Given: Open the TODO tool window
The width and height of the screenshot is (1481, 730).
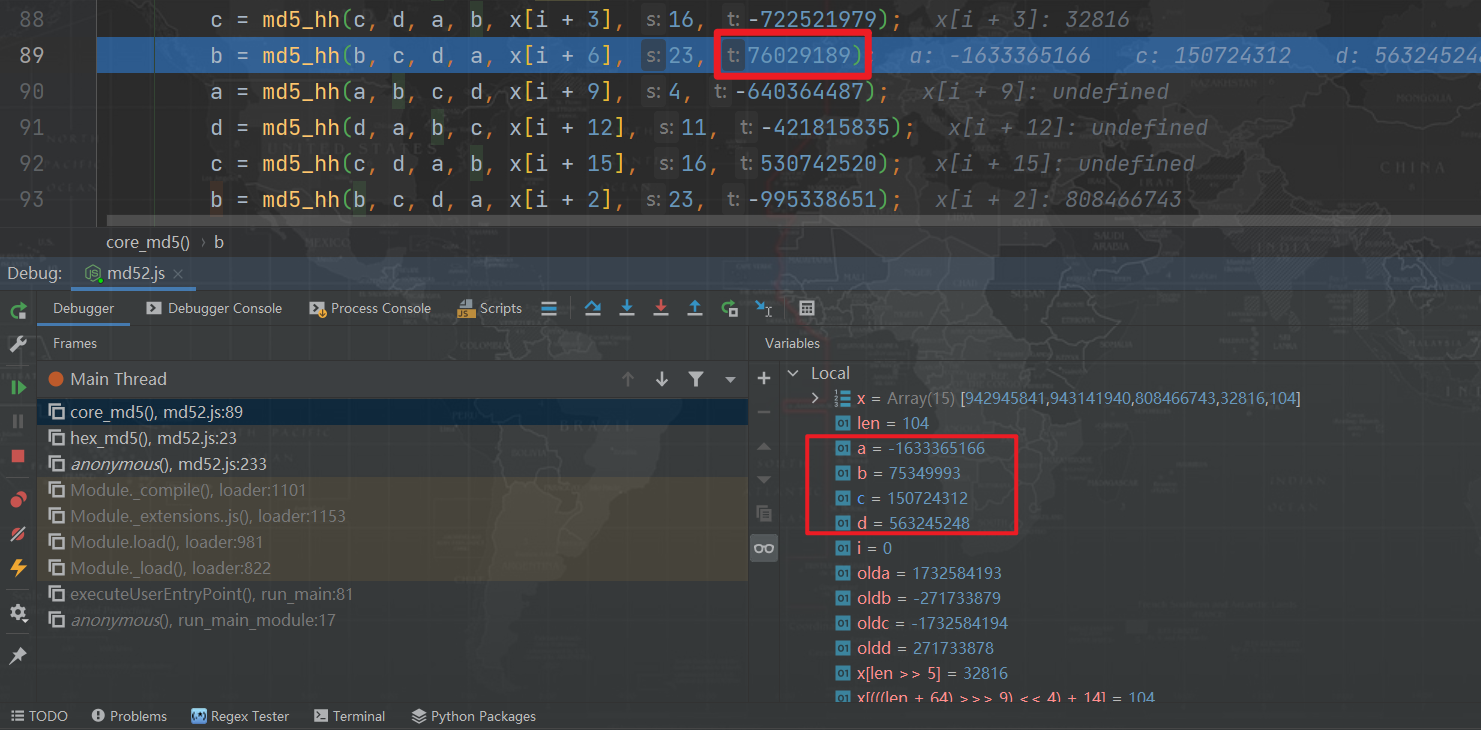Looking at the screenshot, I should 39,716.
